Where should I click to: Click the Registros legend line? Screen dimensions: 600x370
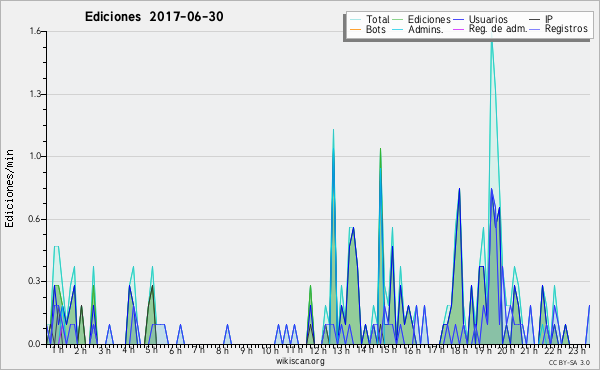coord(535,29)
